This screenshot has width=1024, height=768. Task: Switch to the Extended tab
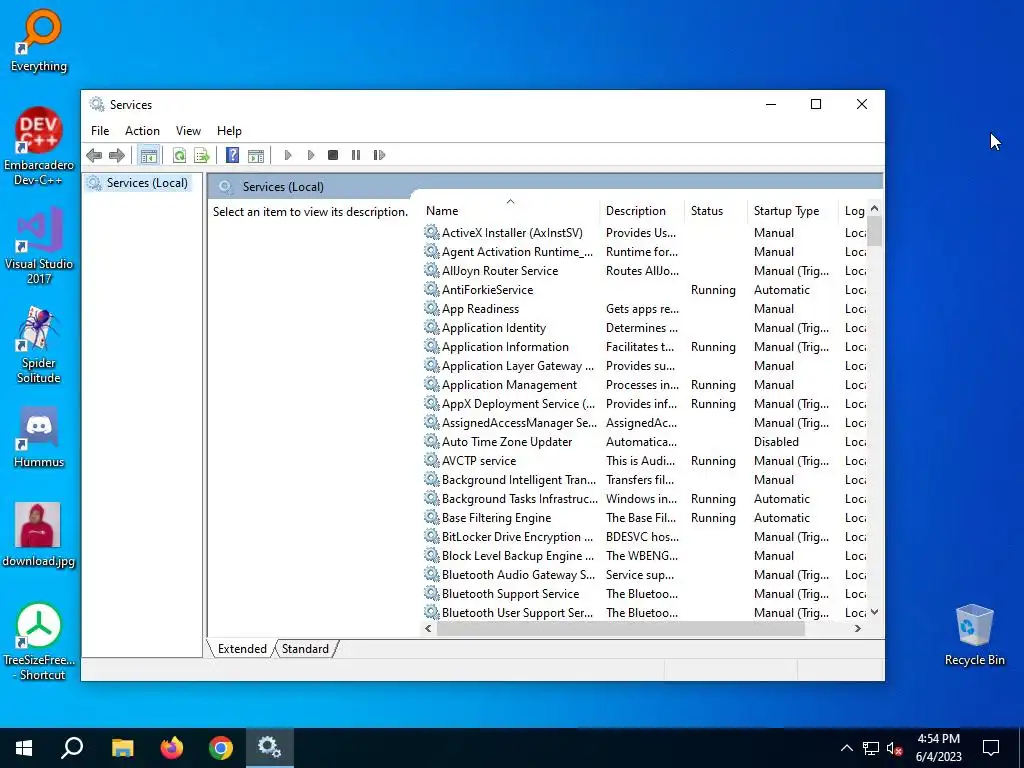pyautogui.click(x=242, y=648)
